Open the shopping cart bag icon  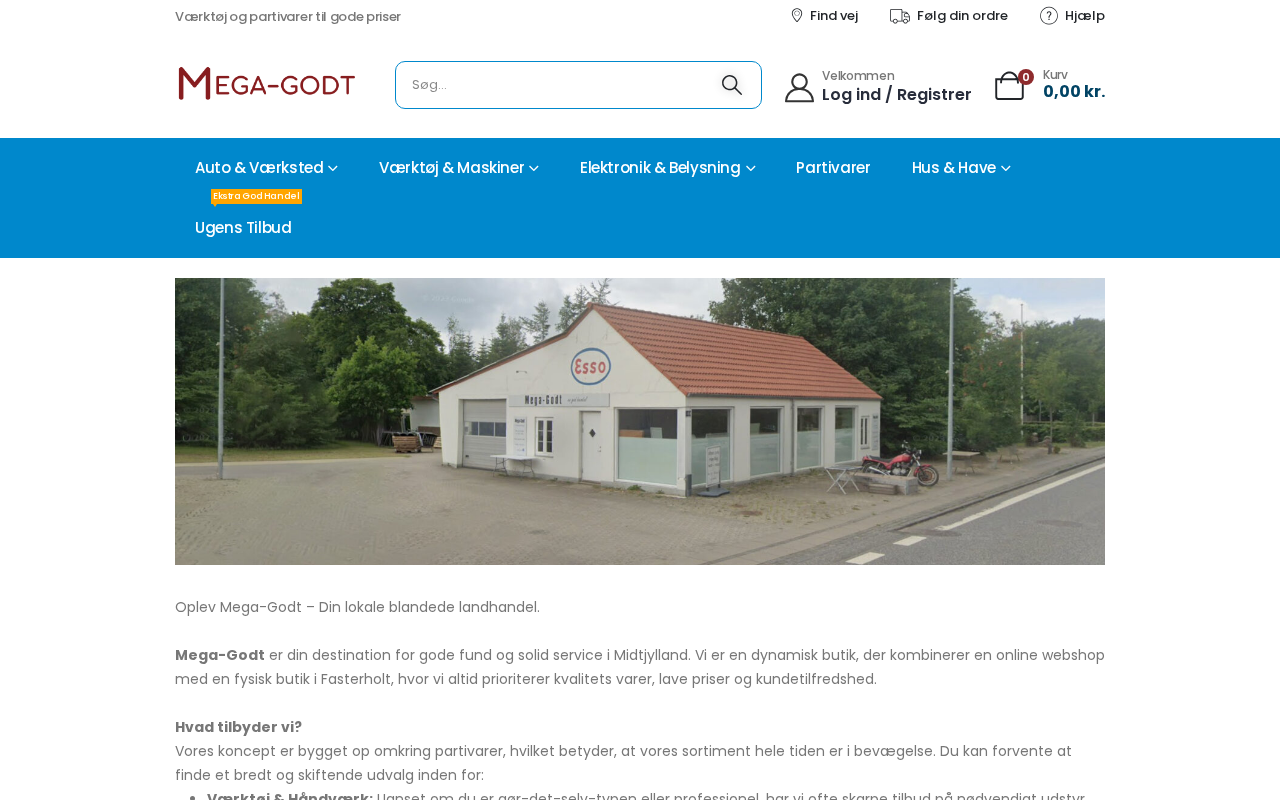[x=1009, y=86]
